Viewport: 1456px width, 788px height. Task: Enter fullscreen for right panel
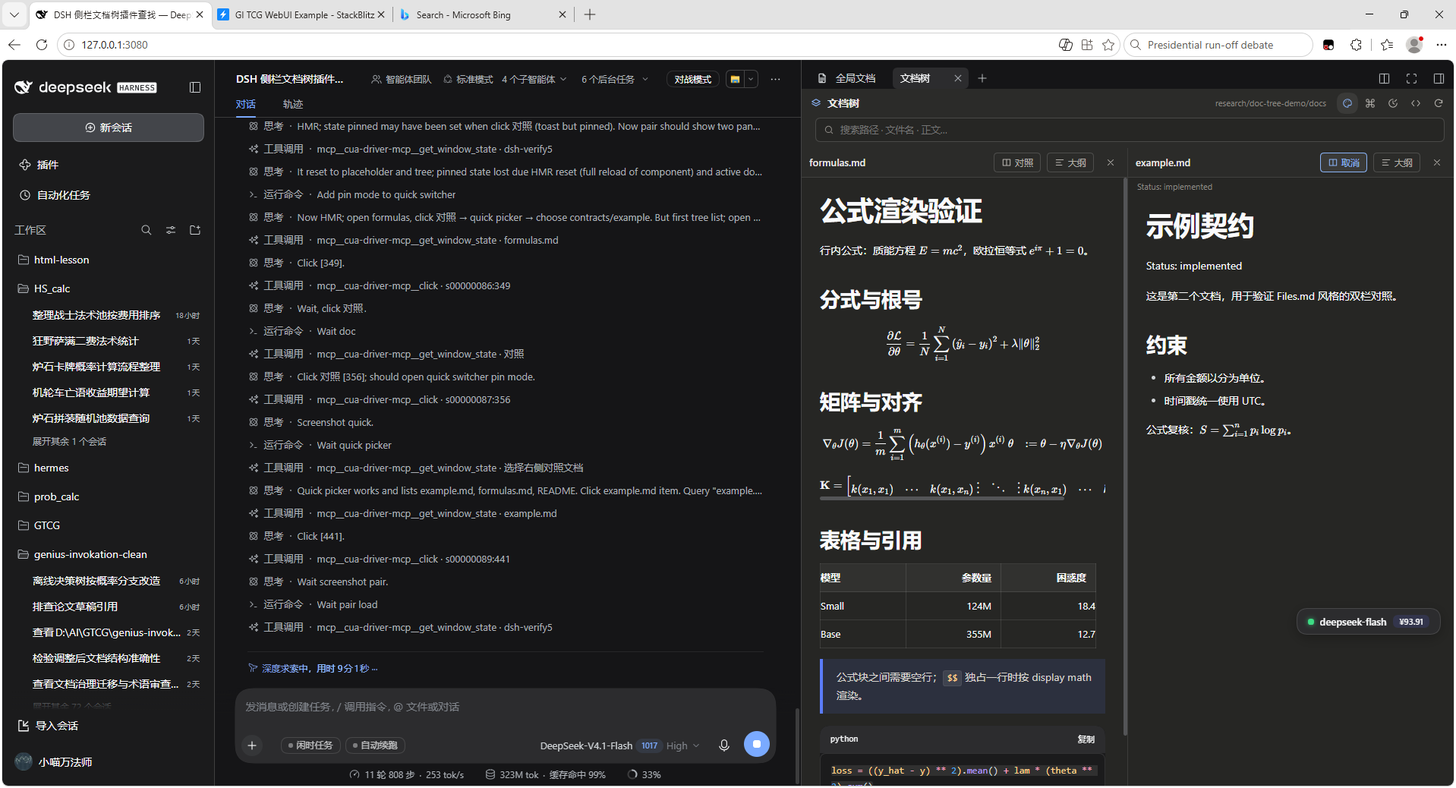pyautogui.click(x=1412, y=78)
